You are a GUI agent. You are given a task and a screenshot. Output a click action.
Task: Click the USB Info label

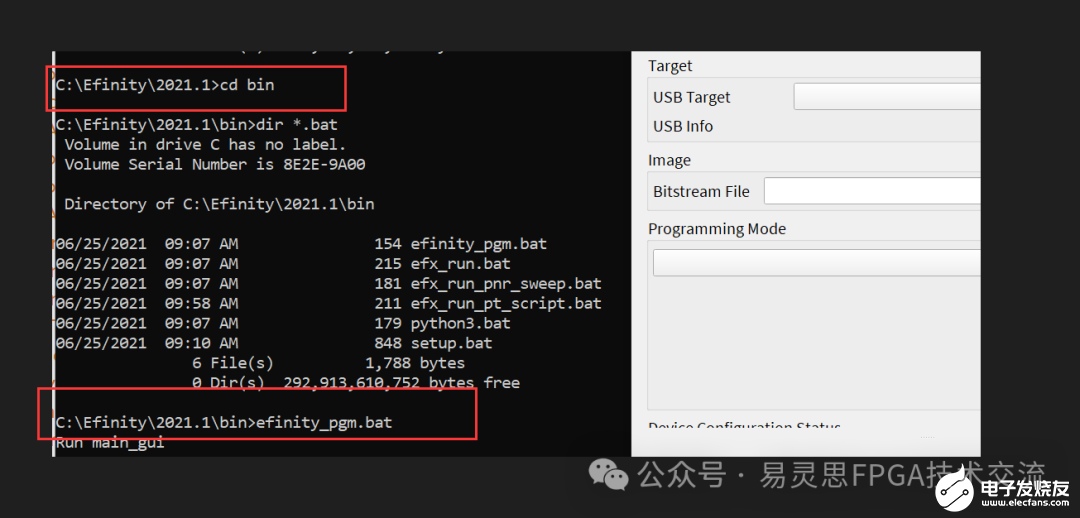tap(683, 126)
